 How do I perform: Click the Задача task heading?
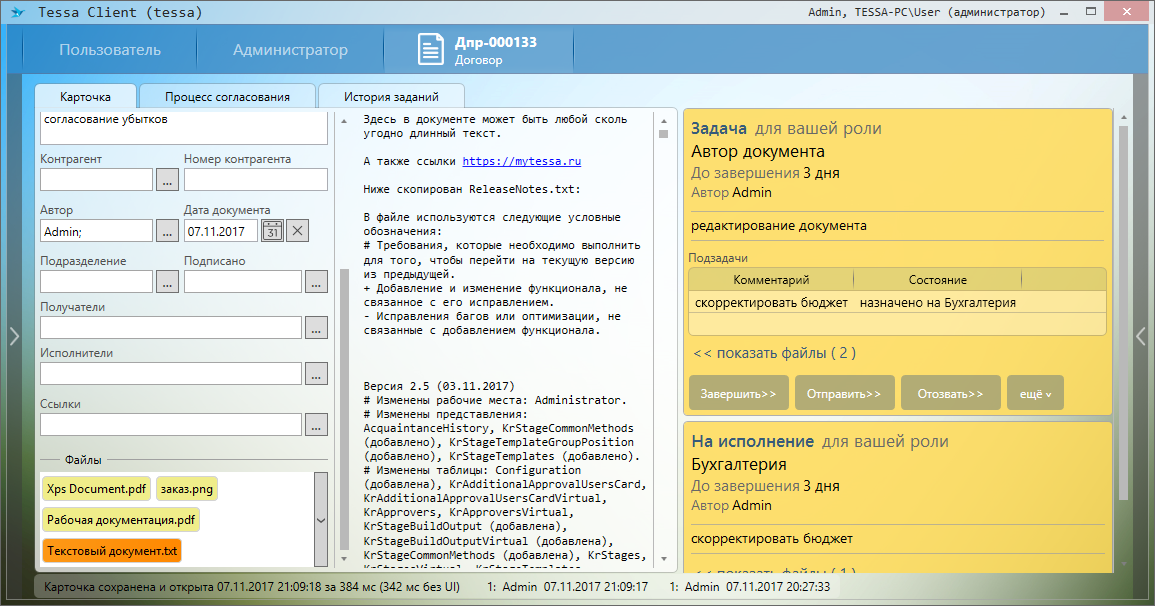coord(719,128)
